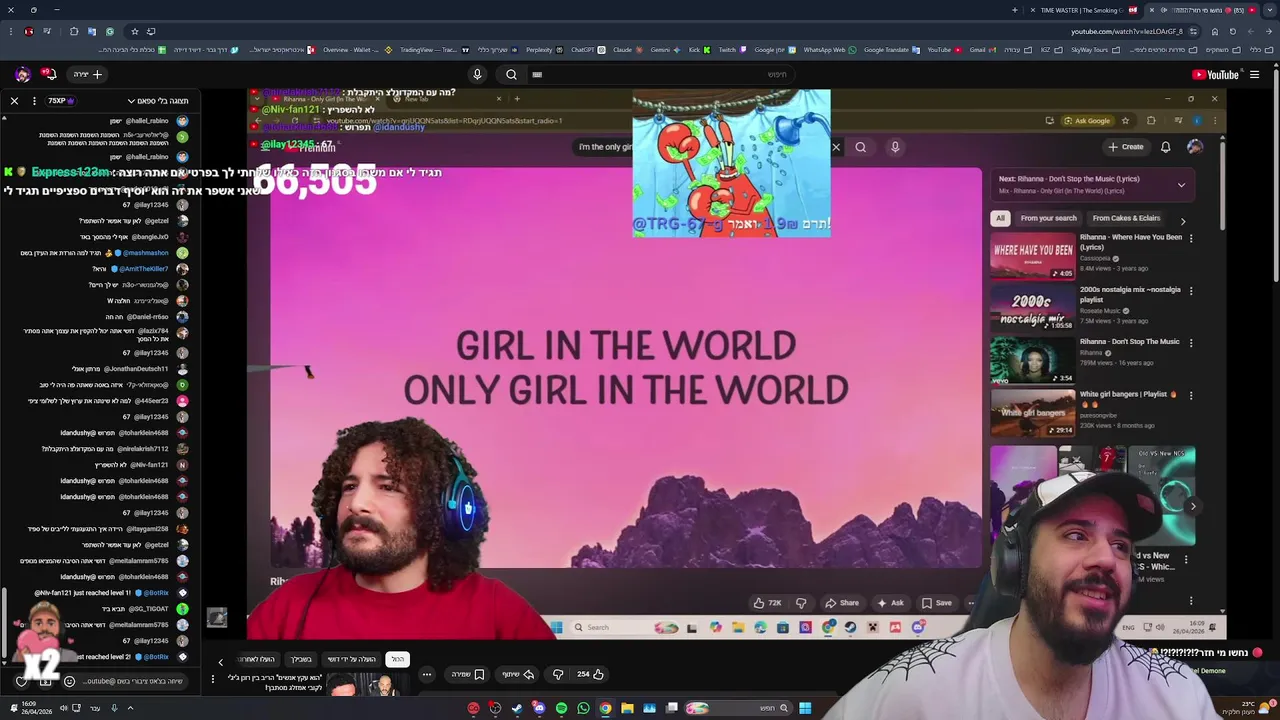This screenshot has width=1280, height=720.
Task: Click Share under the inner Rihanna video
Action: coord(842,603)
